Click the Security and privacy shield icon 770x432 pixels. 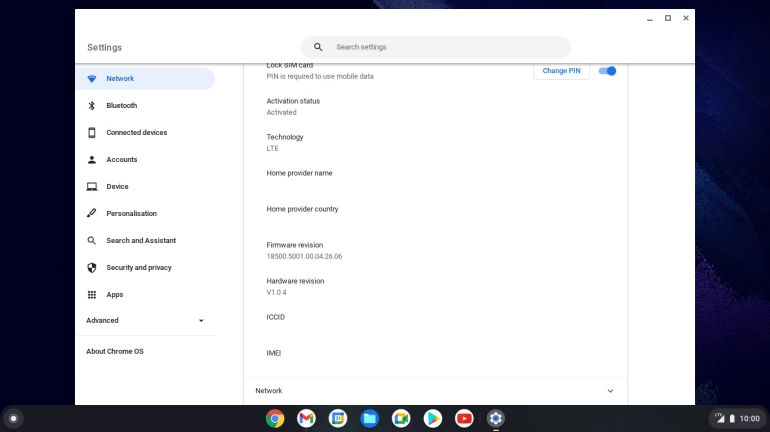point(92,268)
